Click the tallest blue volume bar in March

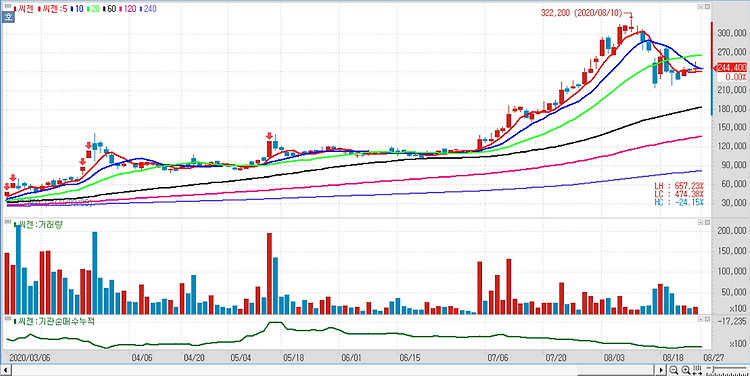click(18, 269)
